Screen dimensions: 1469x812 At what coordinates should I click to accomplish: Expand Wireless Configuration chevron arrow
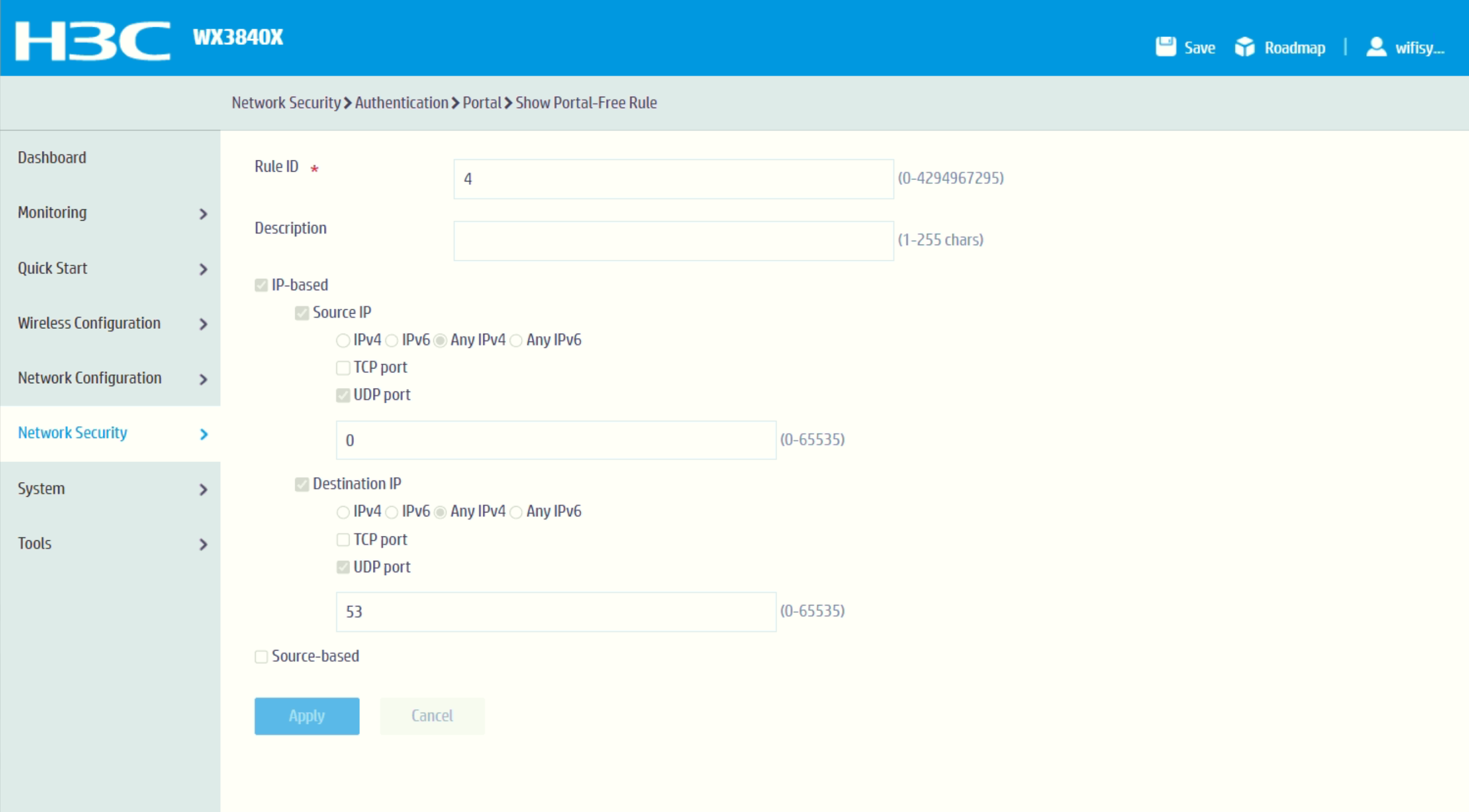pyautogui.click(x=203, y=324)
